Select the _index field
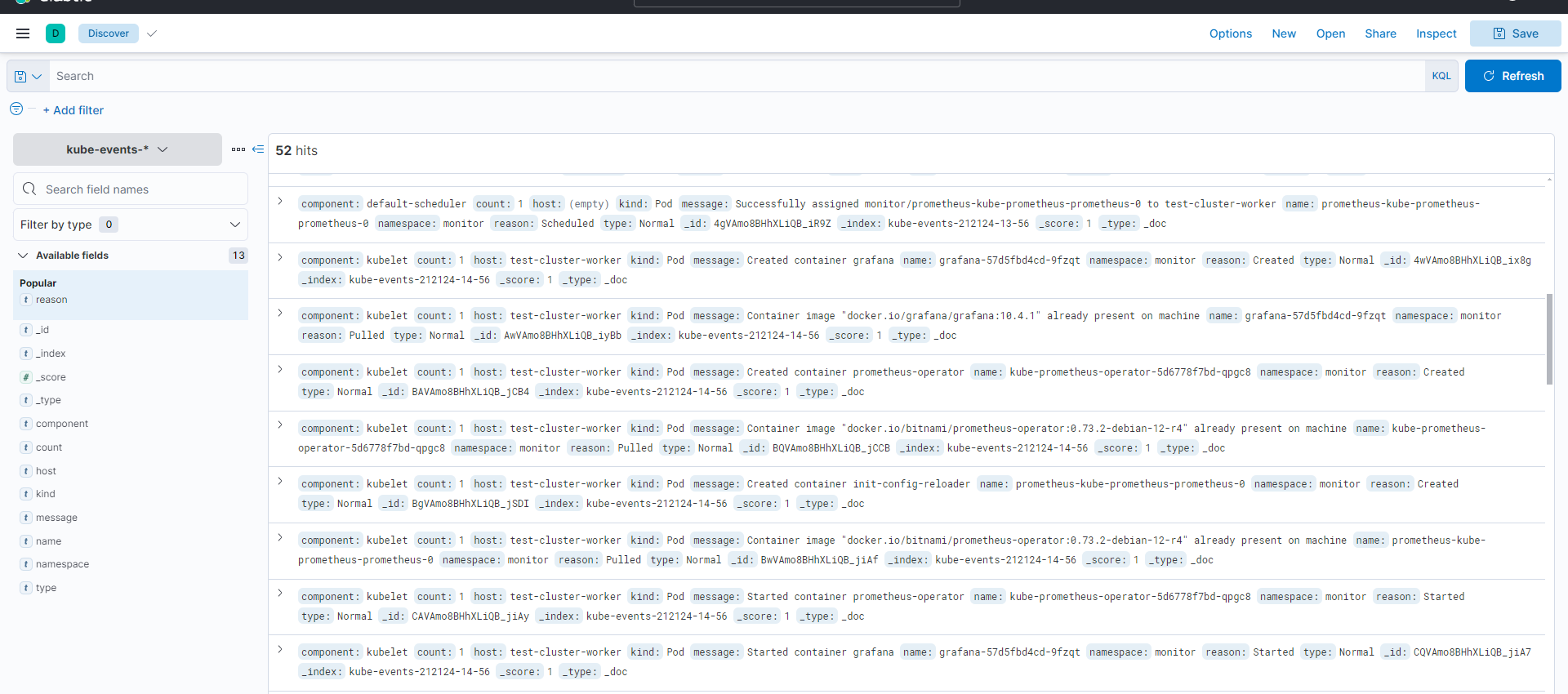Screen dimensions: 1568x694 pyautogui.click(x=51, y=354)
